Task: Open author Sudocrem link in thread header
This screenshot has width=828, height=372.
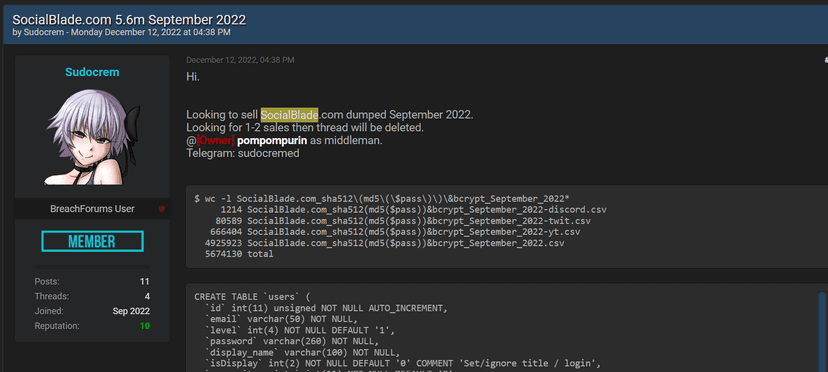Action: [x=44, y=33]
